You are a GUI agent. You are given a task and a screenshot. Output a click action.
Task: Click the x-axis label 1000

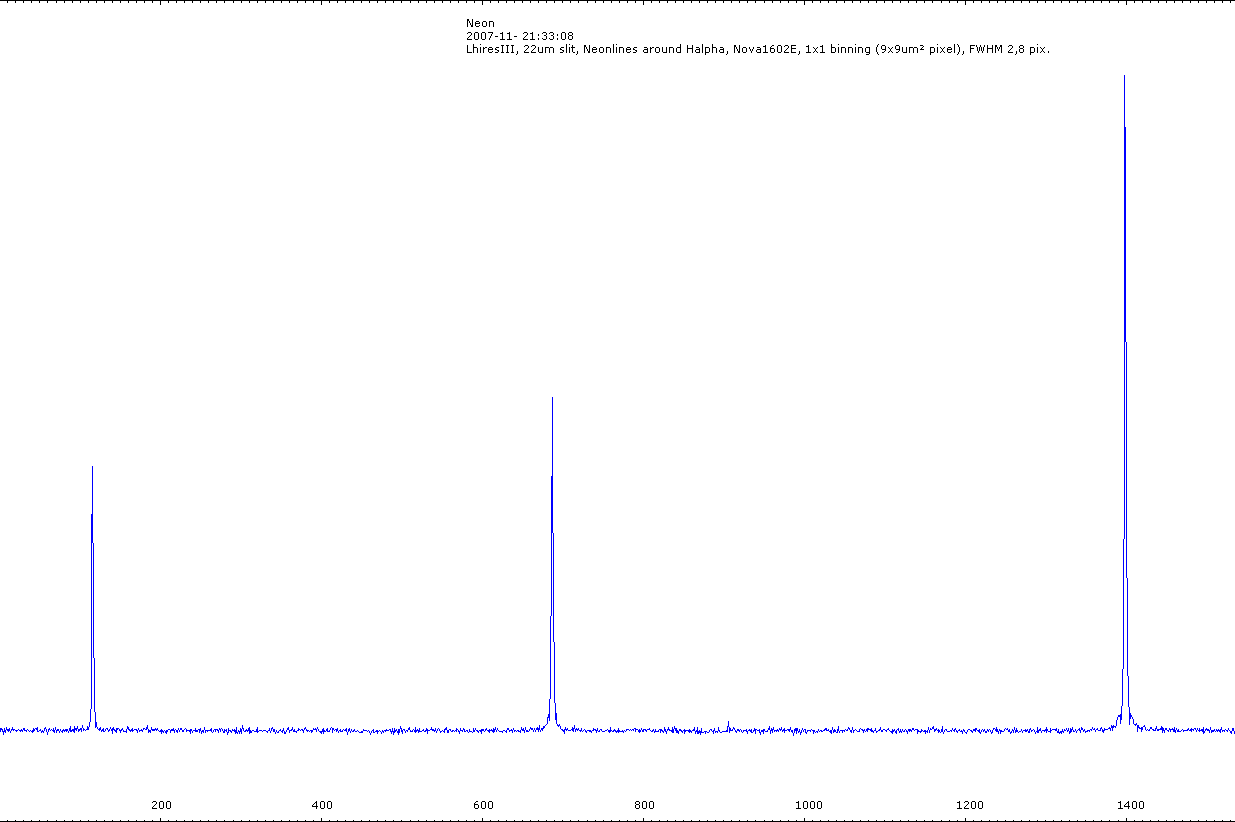[808, 805]
